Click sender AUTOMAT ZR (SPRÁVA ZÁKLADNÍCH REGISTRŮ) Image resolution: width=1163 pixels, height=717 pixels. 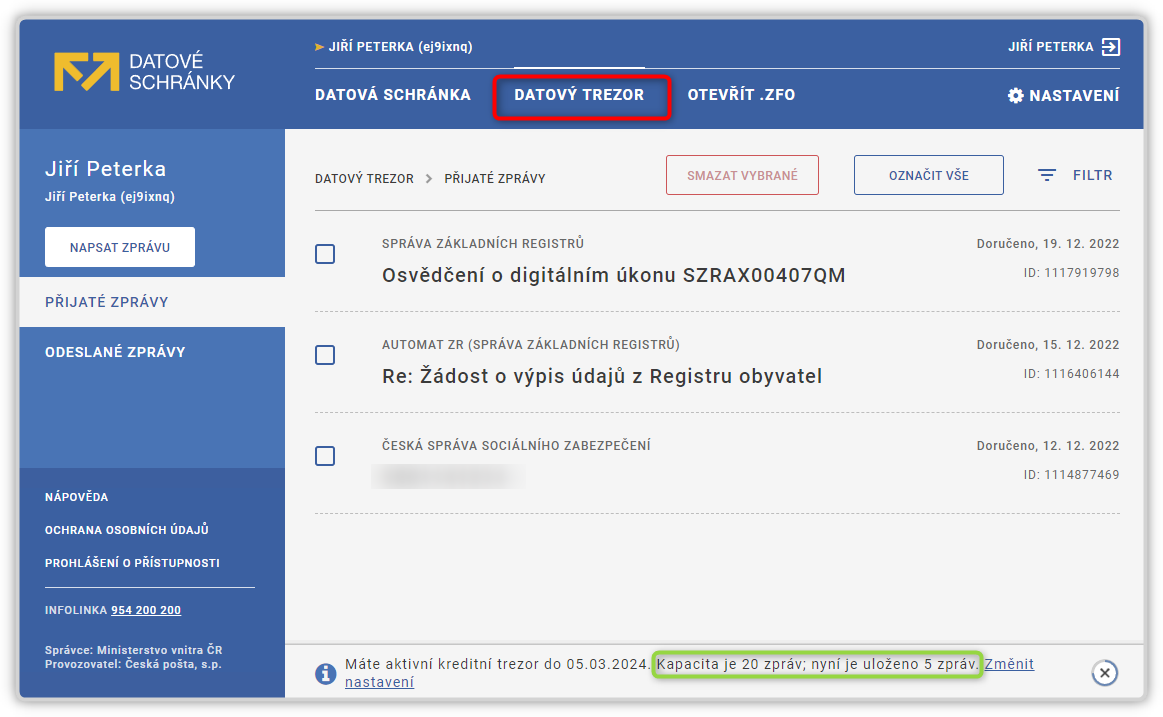(x=531, y=345)
